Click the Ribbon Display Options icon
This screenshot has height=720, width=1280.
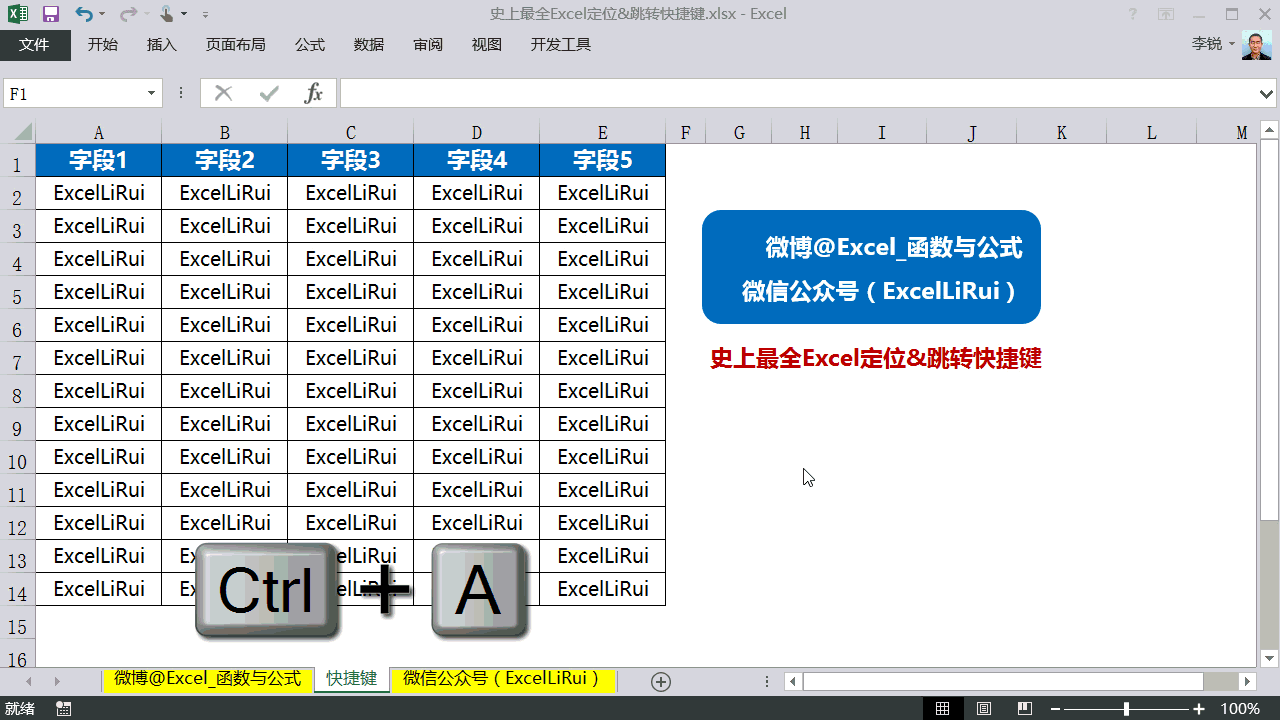pos(1166,14)
